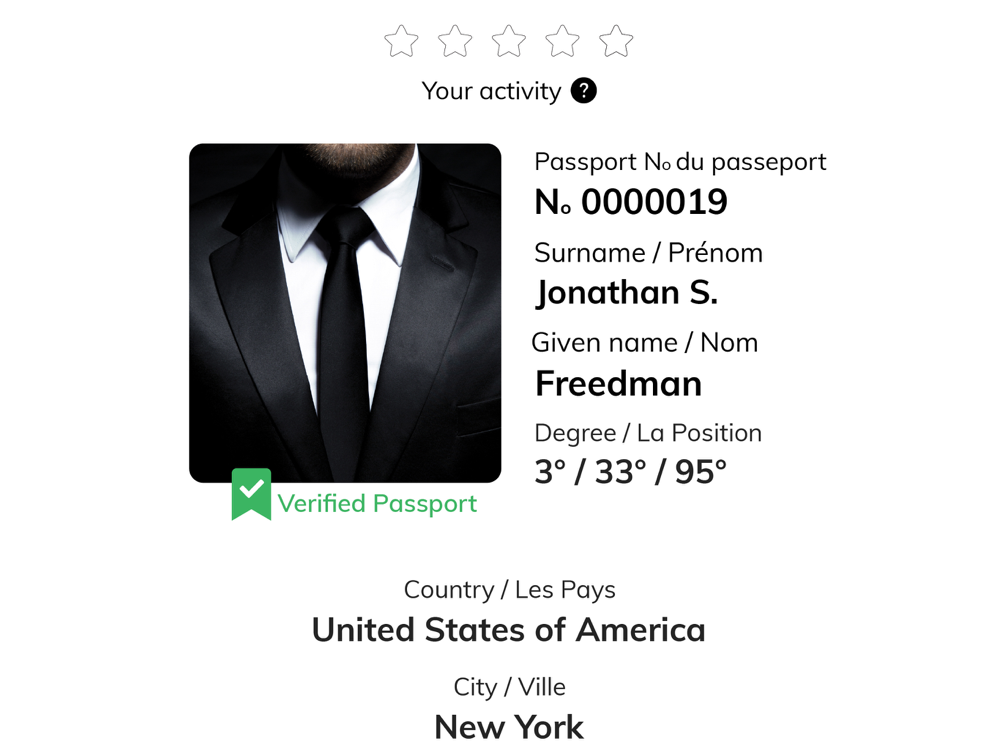Viewport: 1000px width, 750px height.
Task: Click the green verified checkmark badge
Action: 251,494
